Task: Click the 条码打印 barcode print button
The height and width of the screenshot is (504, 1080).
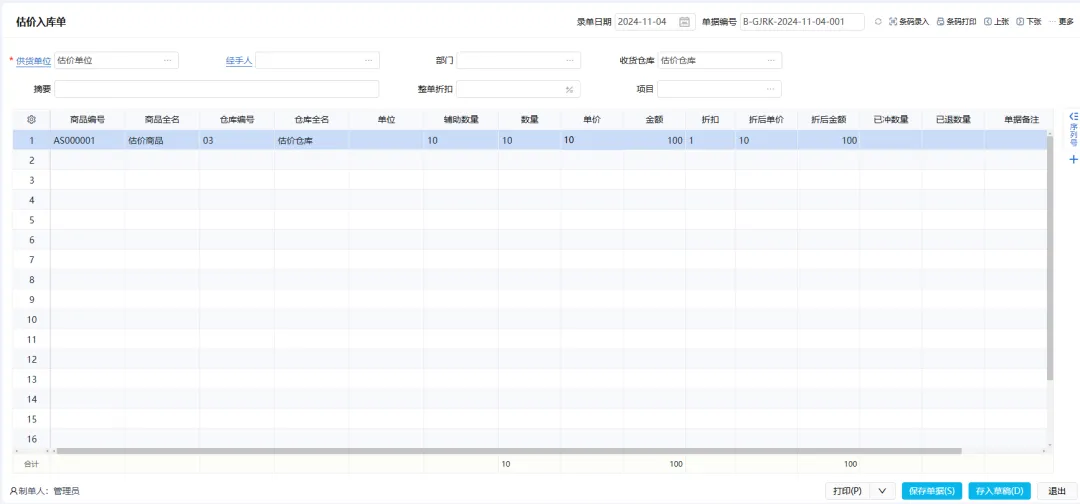Action: tap(956, 21)
